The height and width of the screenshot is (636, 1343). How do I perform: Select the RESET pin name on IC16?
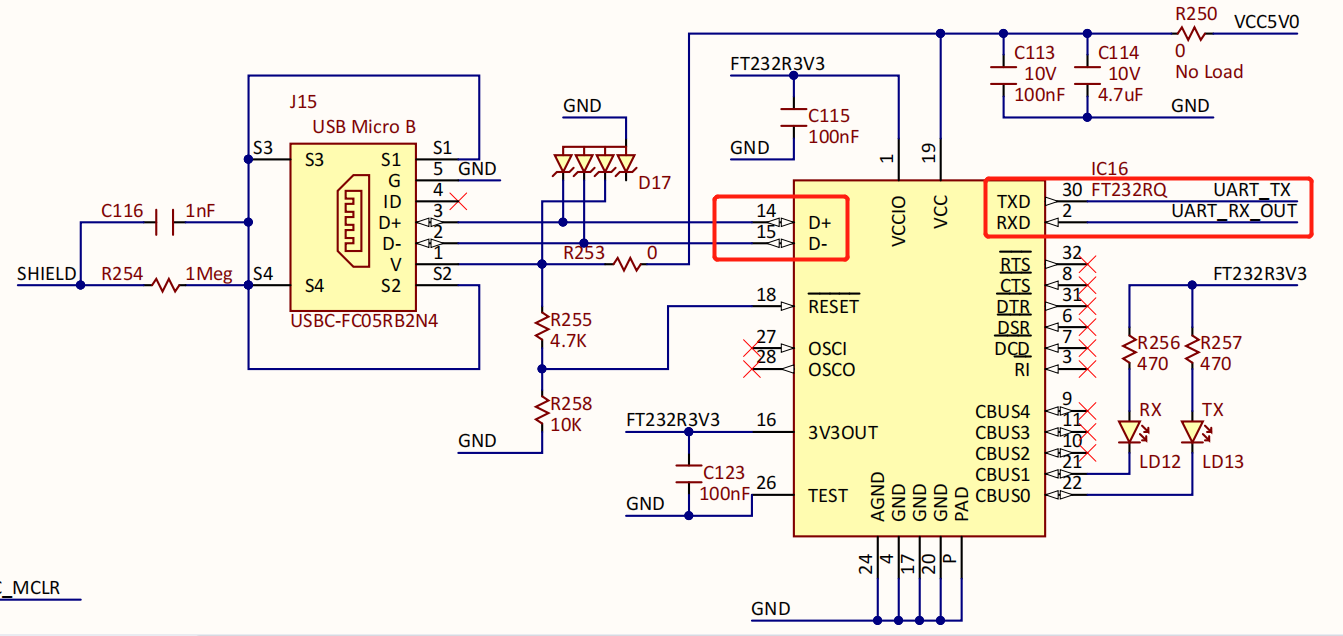tap(834, 306)
